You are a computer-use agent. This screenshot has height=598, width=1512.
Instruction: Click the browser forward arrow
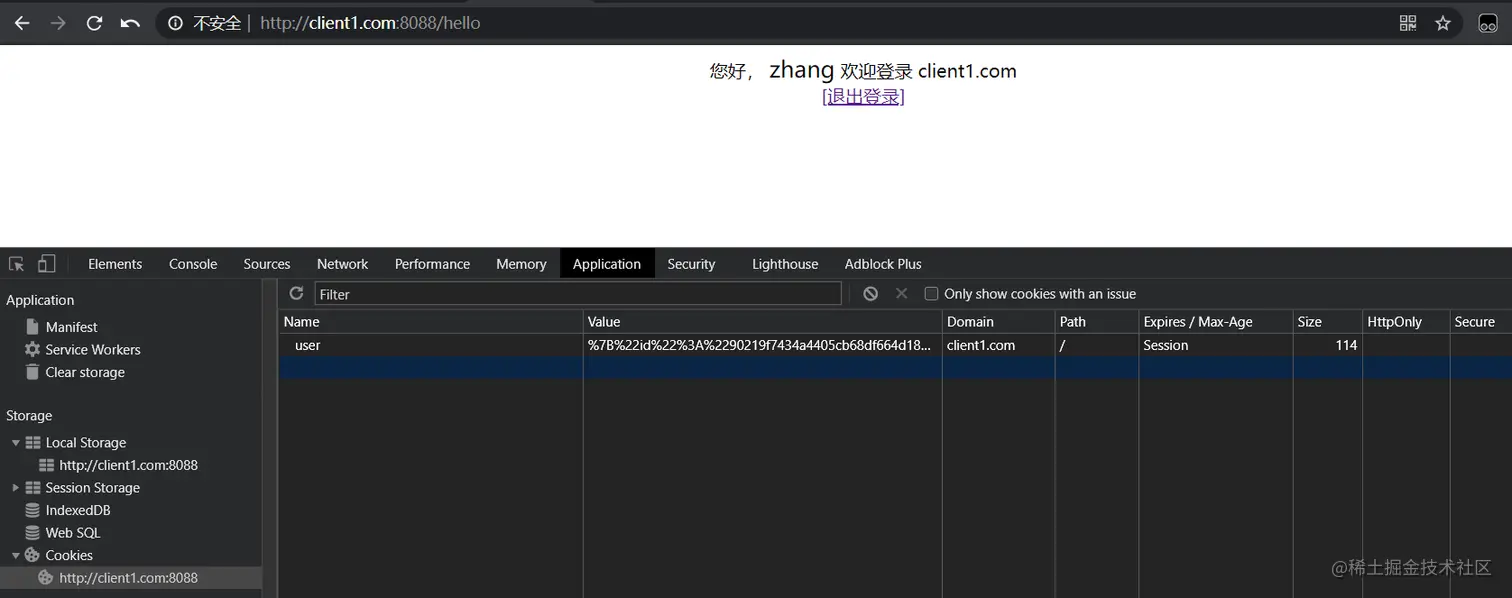point(58,23)
